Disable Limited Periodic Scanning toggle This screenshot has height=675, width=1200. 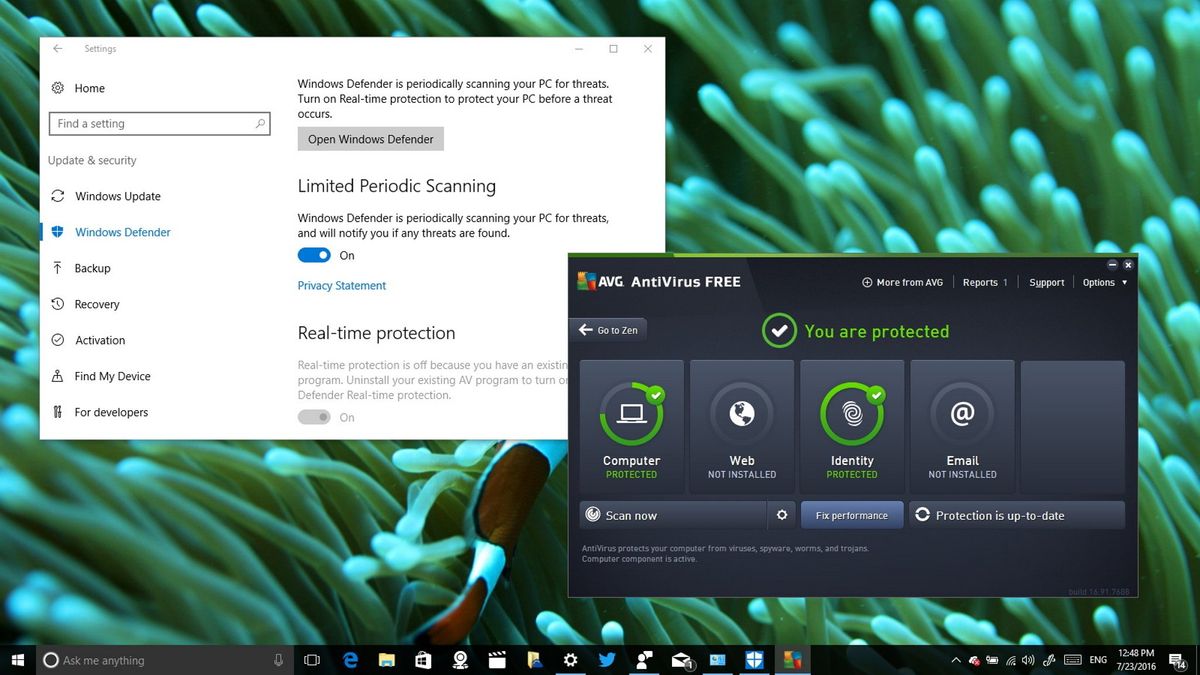[313, 255]
